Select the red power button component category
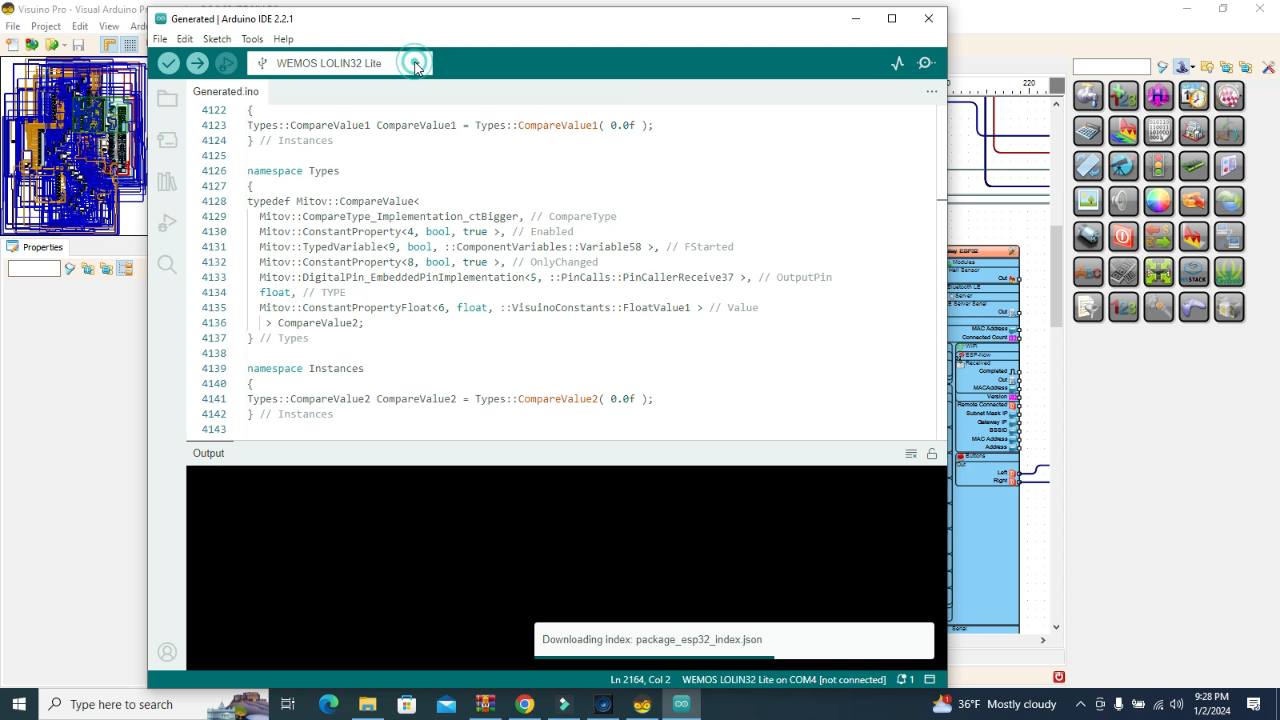Image resolution: width=1280 pixels, height=720 pixels. coord(1124,236)
